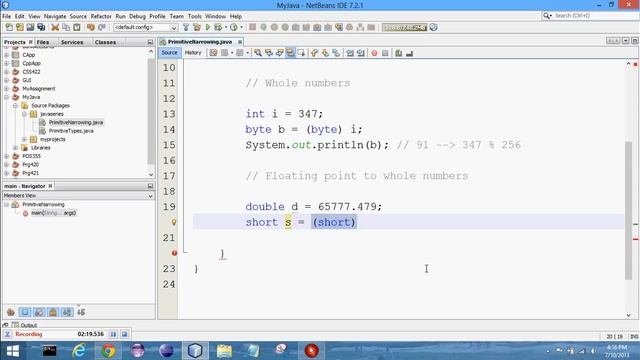
Task: Click the Build Project hammer icon
Action: click(x=186, y=27)
